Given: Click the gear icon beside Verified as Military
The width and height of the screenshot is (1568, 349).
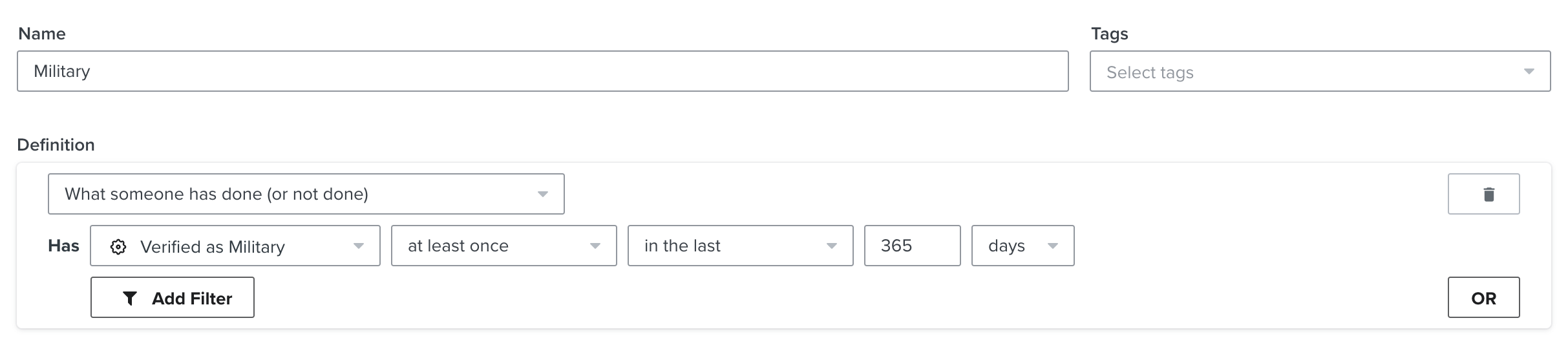Looking at the screenshot, I should point(118,246).
